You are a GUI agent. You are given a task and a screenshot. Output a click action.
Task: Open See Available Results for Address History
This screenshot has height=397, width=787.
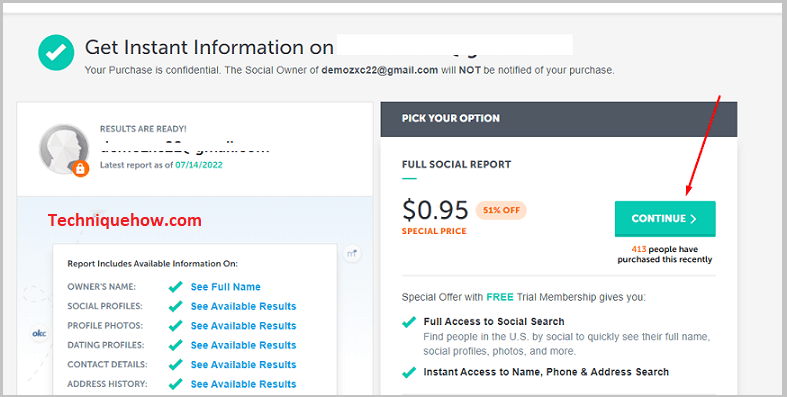243,384
